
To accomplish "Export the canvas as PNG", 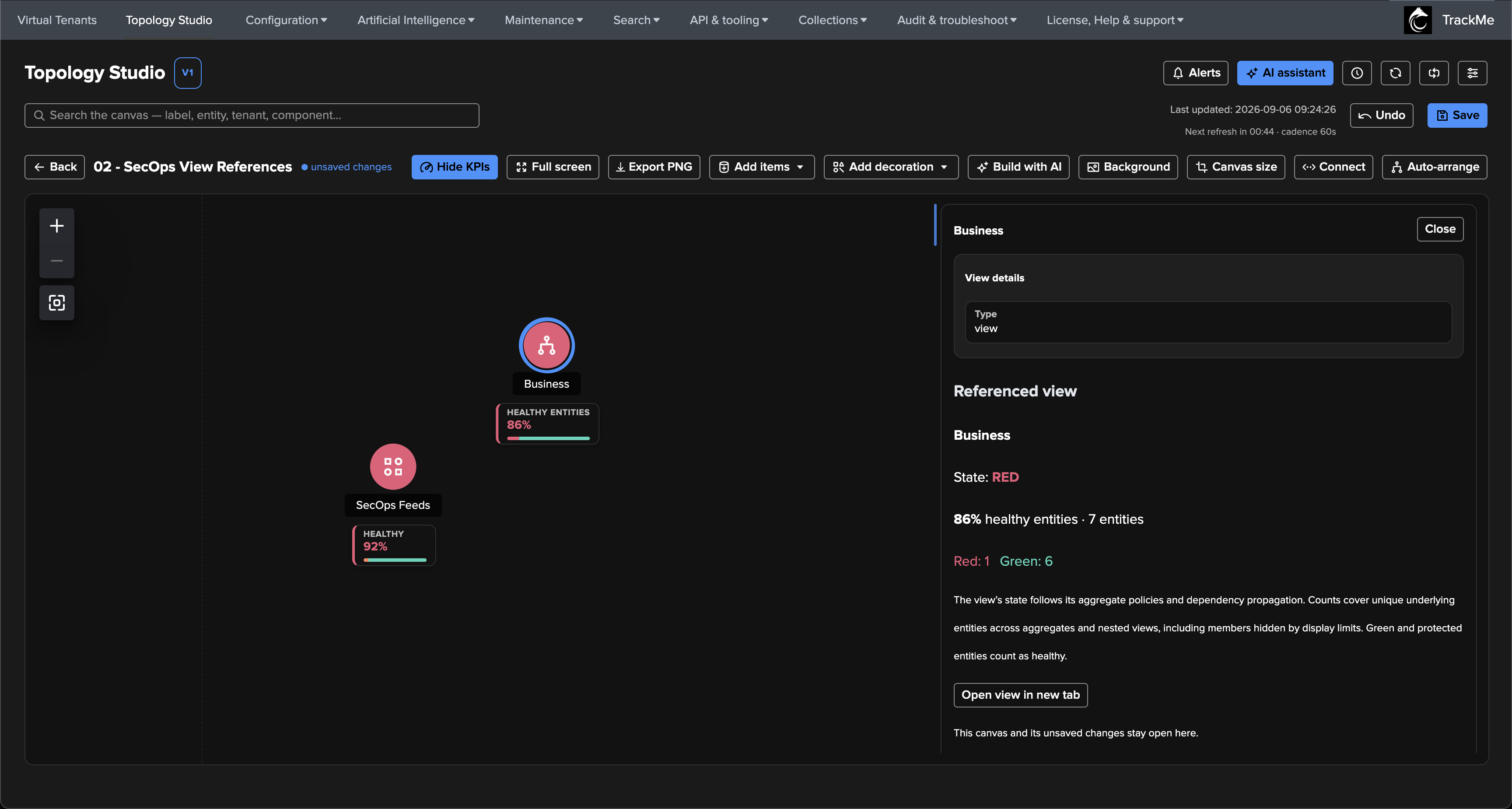I will [x=654, y=167].
